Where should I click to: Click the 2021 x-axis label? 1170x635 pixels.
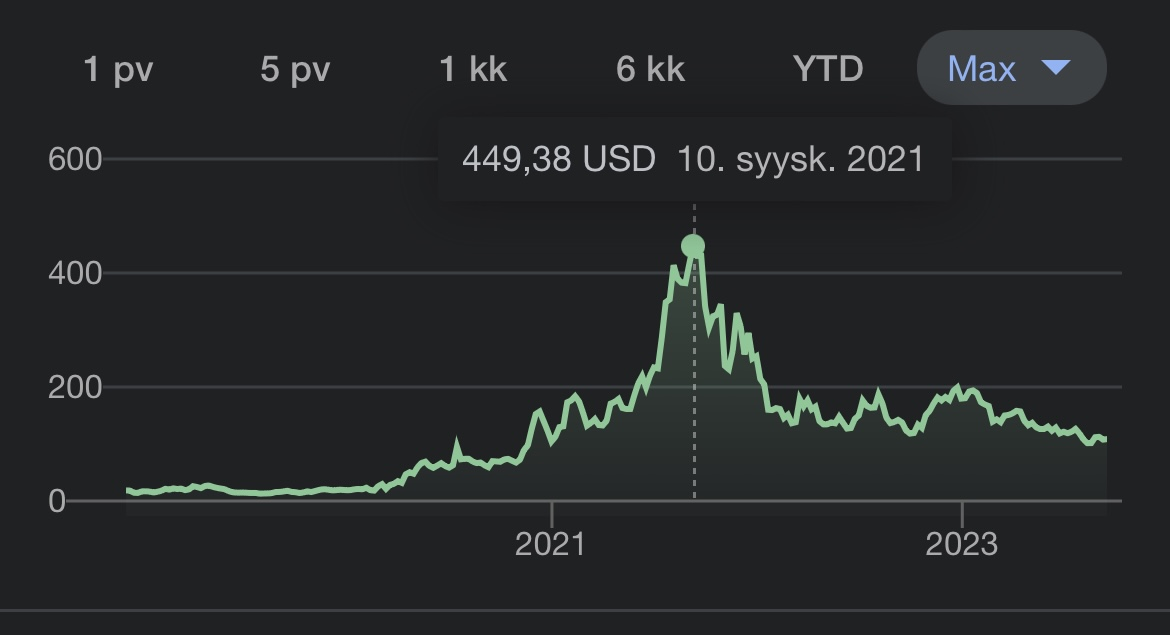pyautogui.click(x=551, y=544)
